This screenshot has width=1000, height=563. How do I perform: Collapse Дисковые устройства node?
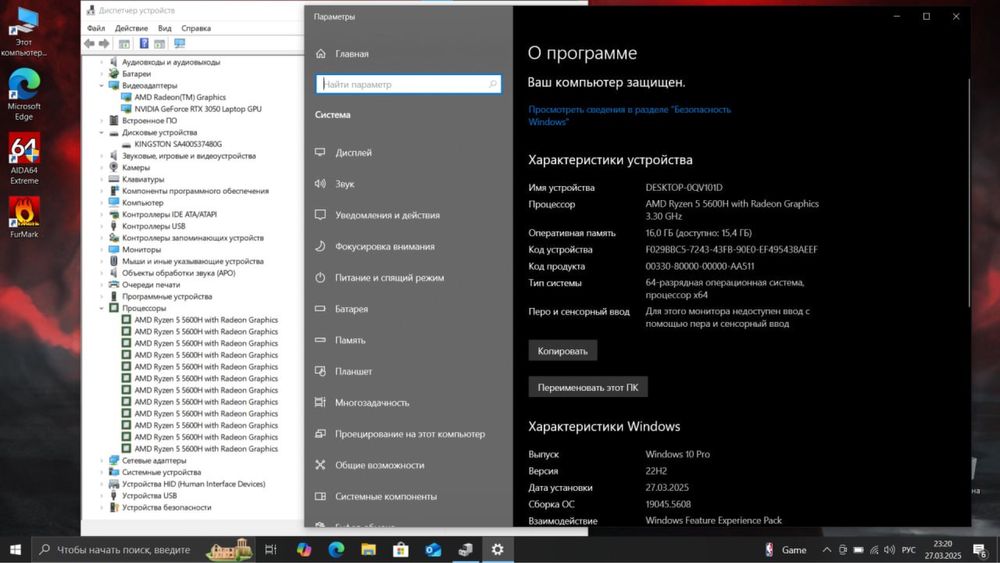(101, 133)
